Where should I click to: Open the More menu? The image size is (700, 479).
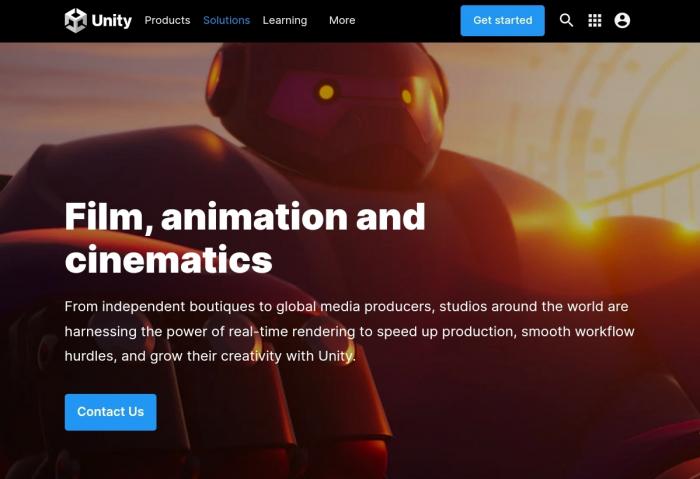pos(342,21)
